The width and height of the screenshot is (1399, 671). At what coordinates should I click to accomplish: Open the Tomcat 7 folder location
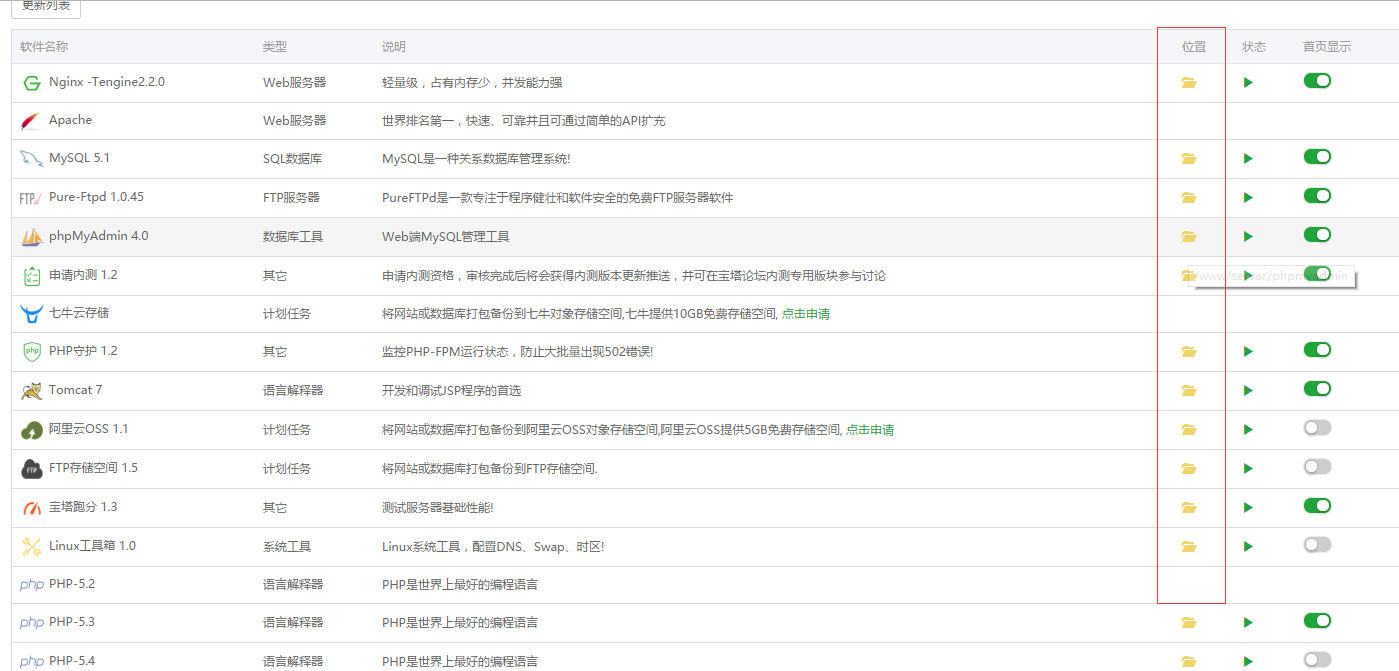point(1189,390)
